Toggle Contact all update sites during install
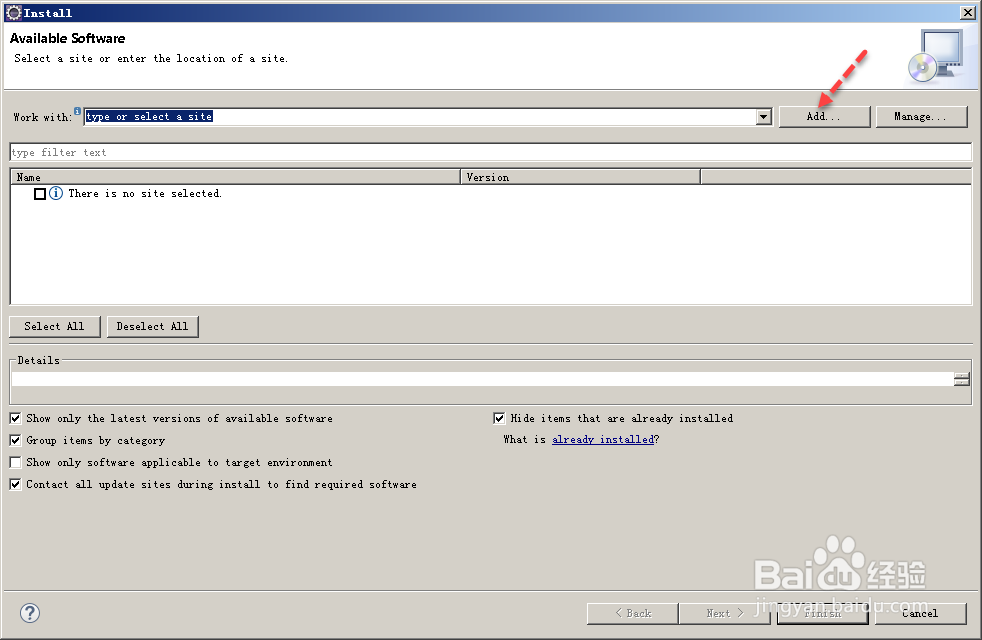Image resolution: width=982 pixels, height=640 pixels. [x=16, y=484]
